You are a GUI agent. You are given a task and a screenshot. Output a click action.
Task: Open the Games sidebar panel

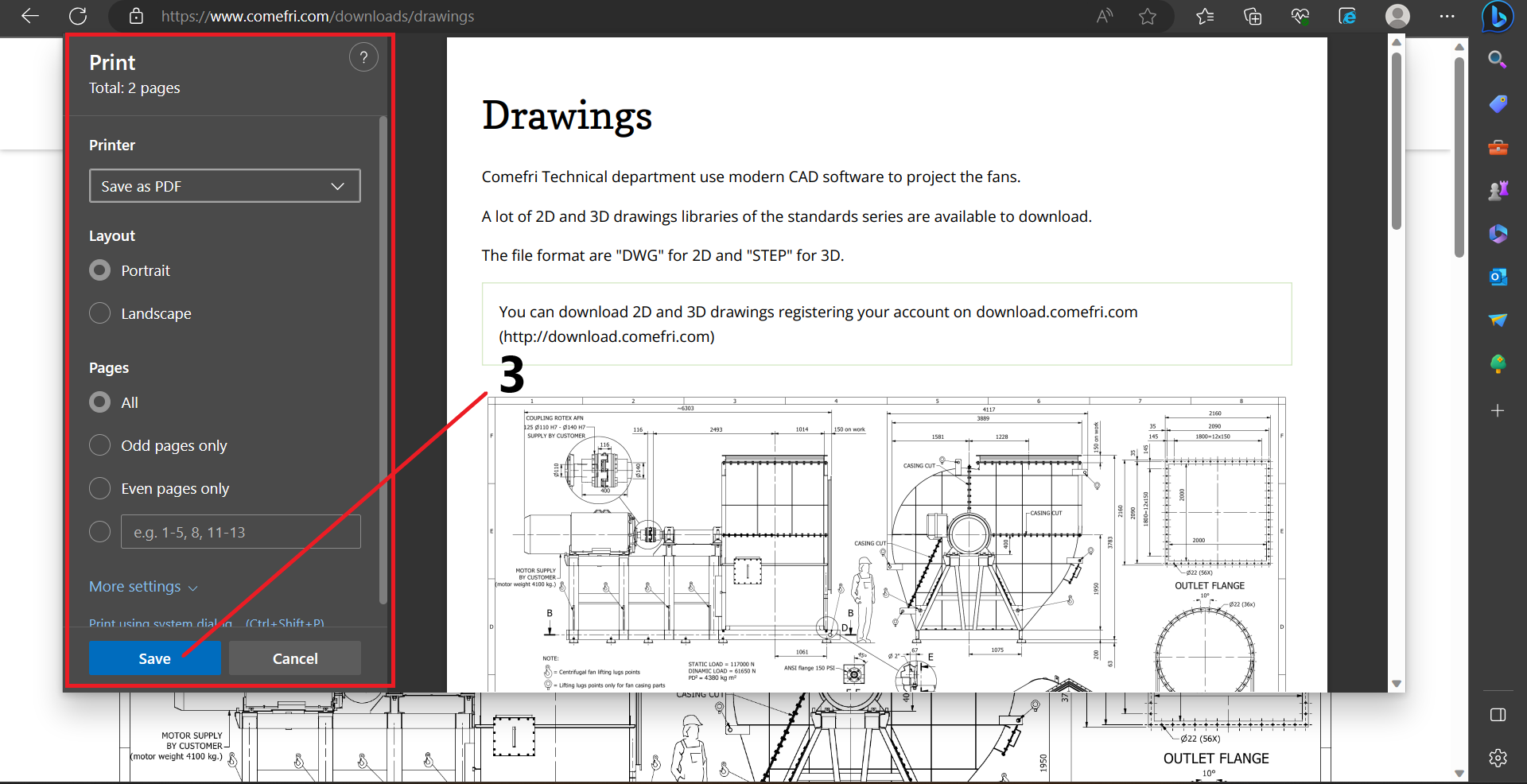point(1498,190)
